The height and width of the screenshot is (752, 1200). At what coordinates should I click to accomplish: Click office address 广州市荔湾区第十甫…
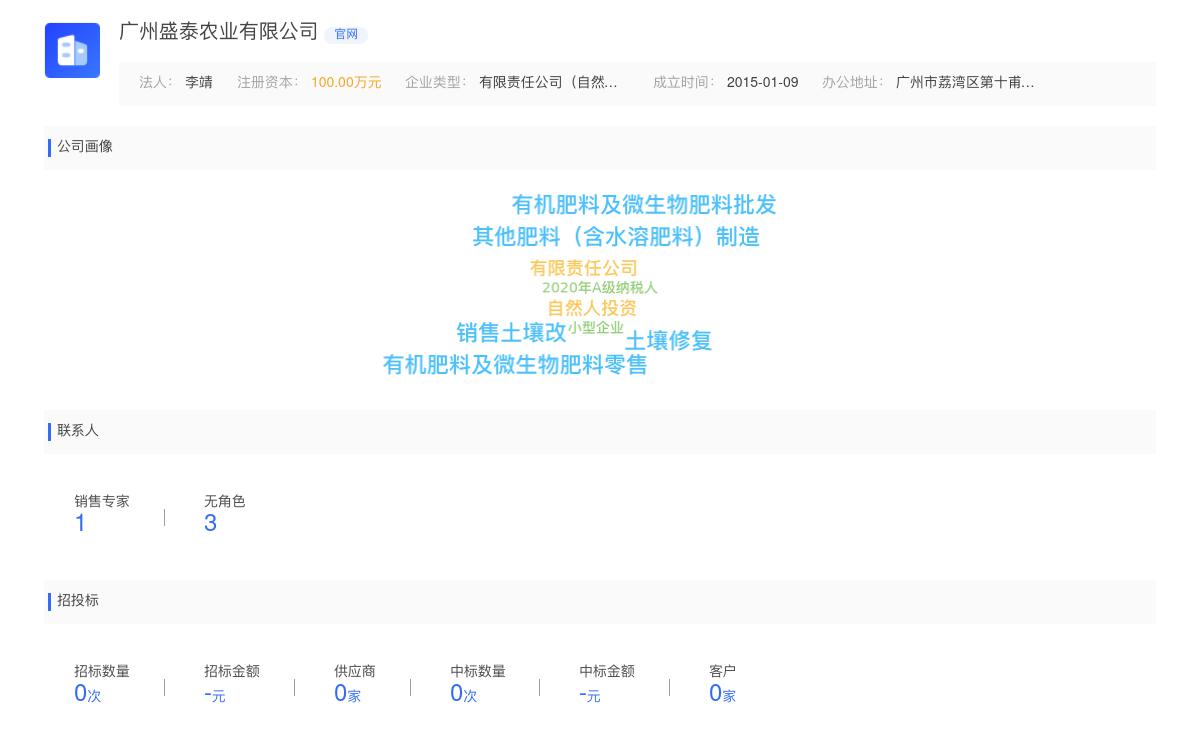[x=965, y=83]
